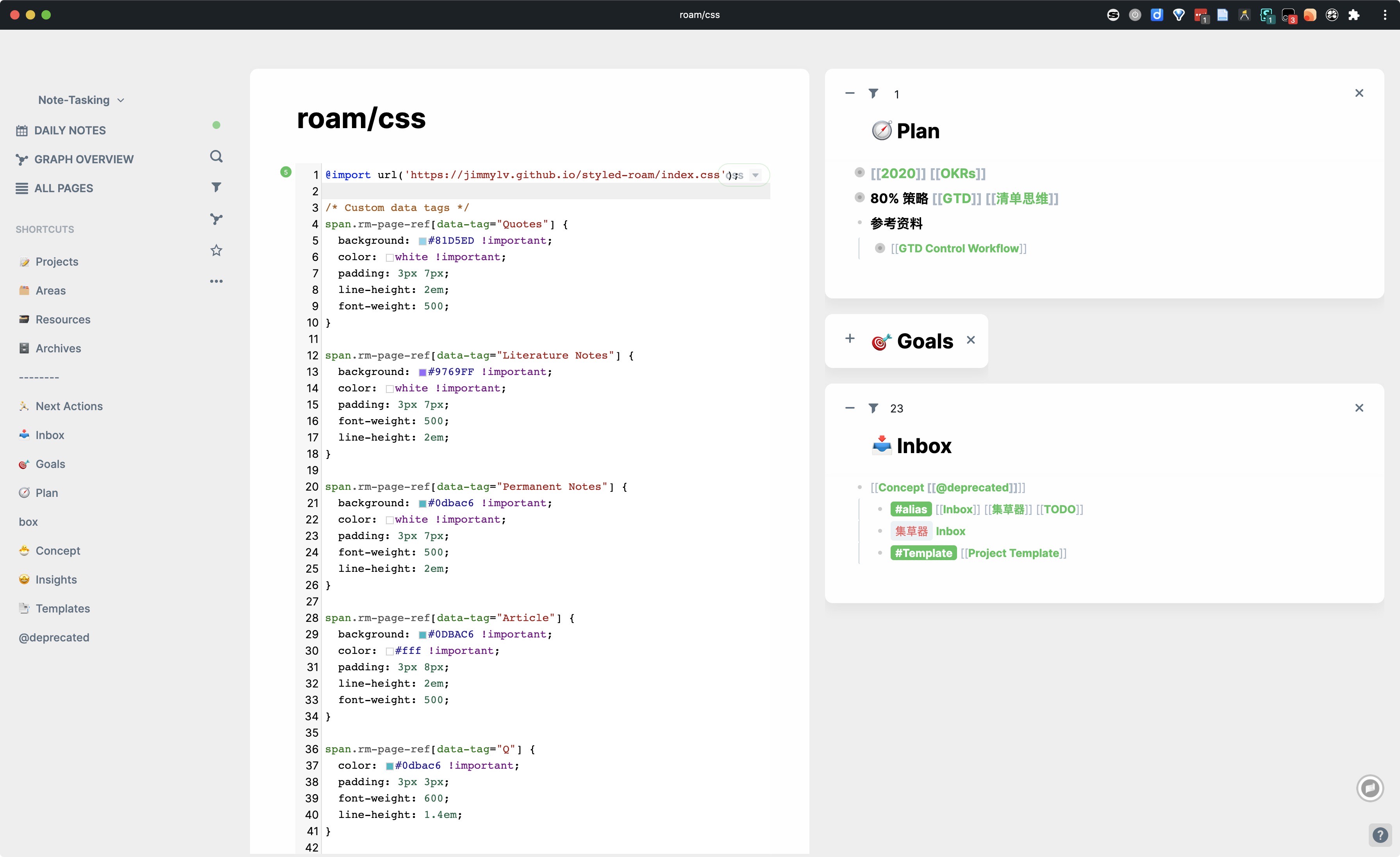The image size is (1400, 857).
Task: Click the chat bubble icon
Action: pyautogui.click(x=1370, y=788)
